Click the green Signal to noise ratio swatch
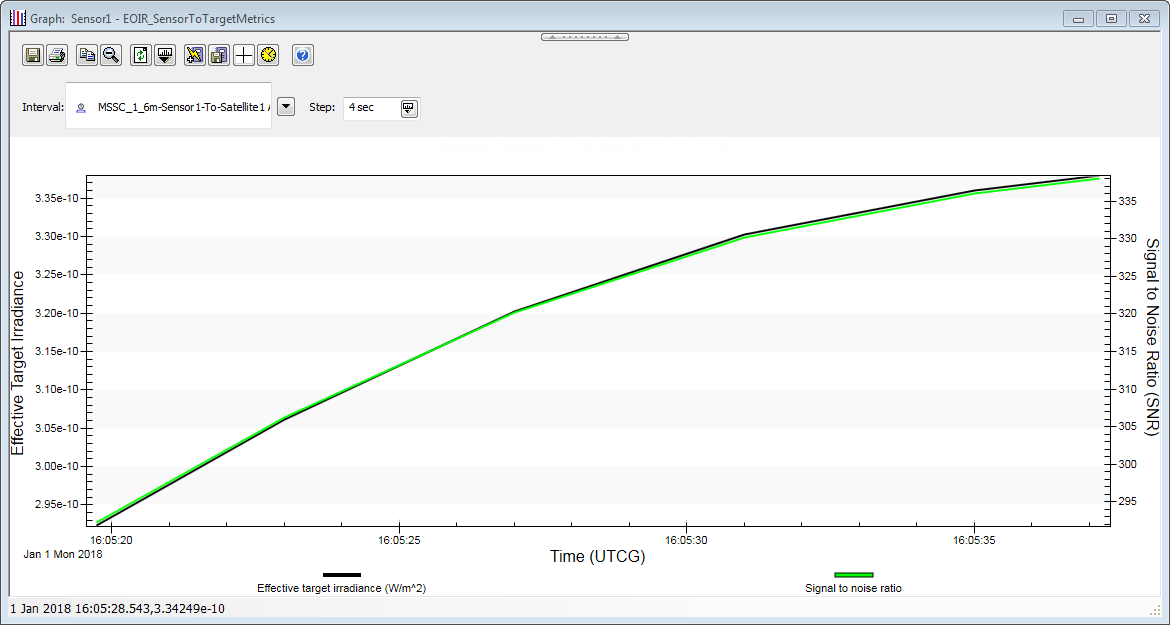 pos(853,575)
